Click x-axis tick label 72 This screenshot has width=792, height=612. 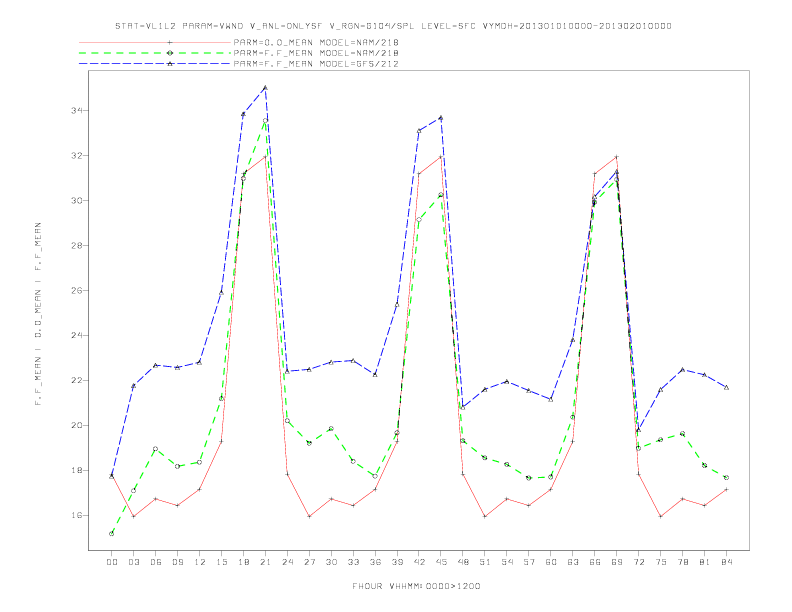638,562
